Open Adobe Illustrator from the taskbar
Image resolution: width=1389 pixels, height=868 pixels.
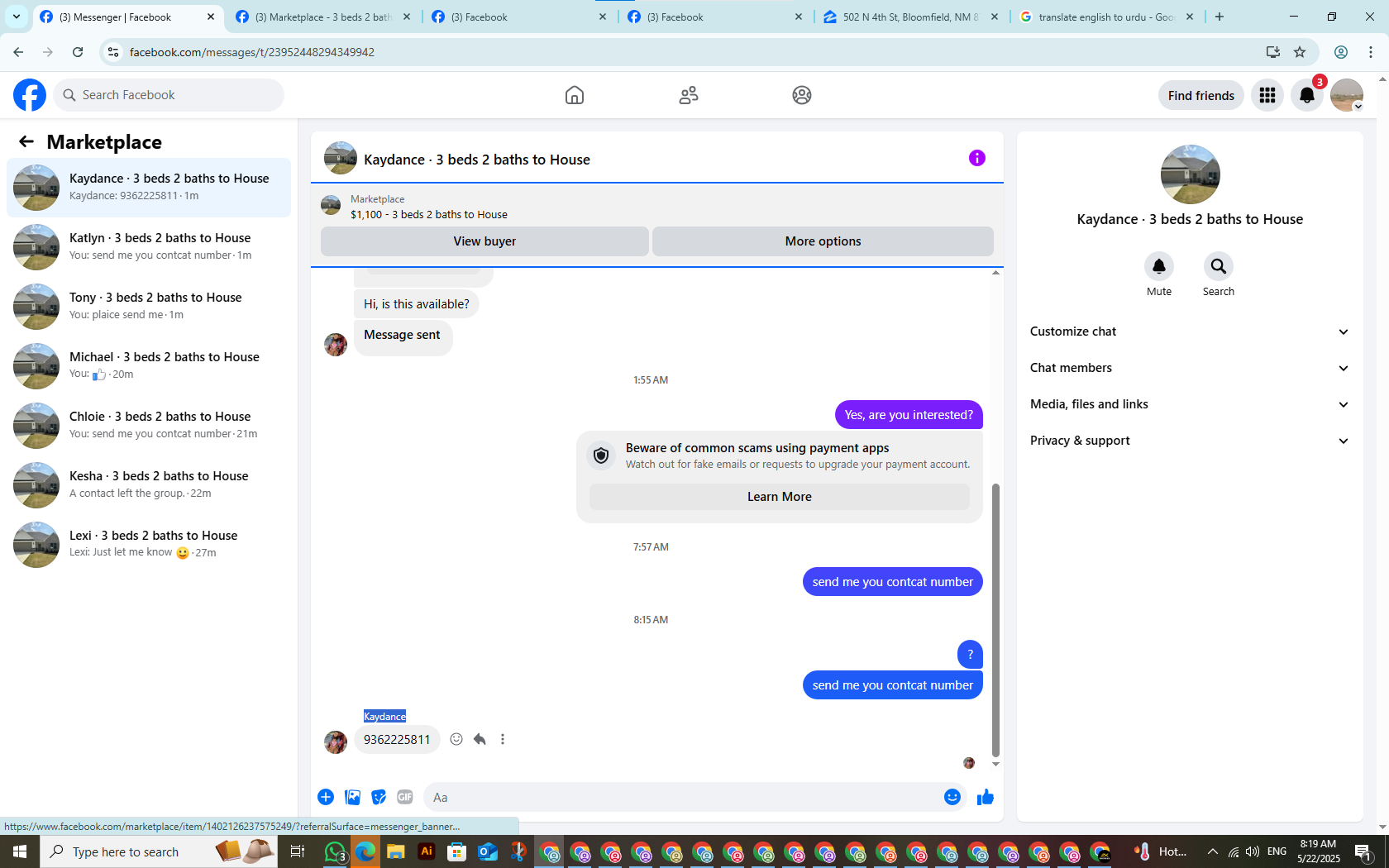[427, 851]
